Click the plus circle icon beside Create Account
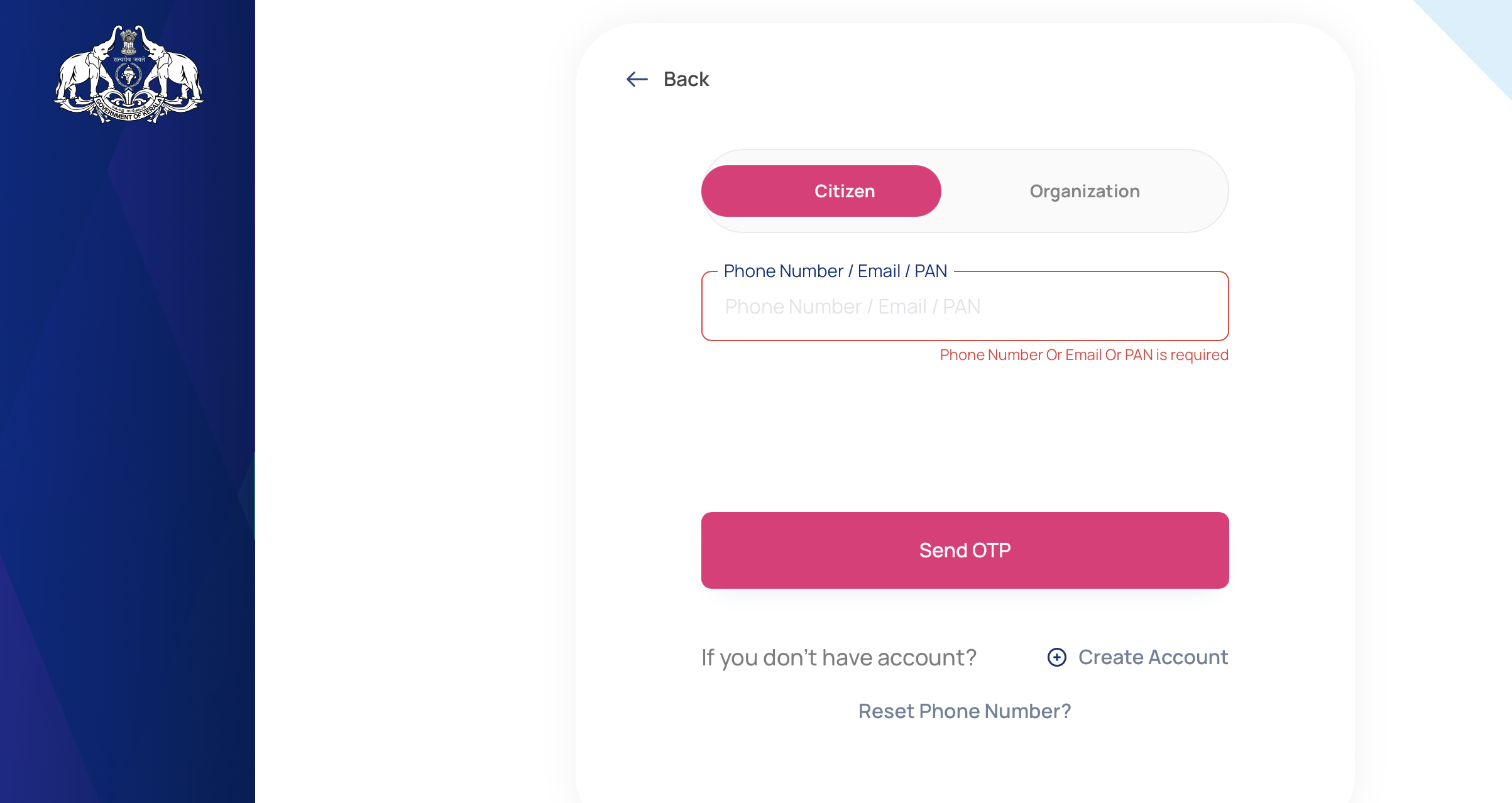 (1056, 657)
